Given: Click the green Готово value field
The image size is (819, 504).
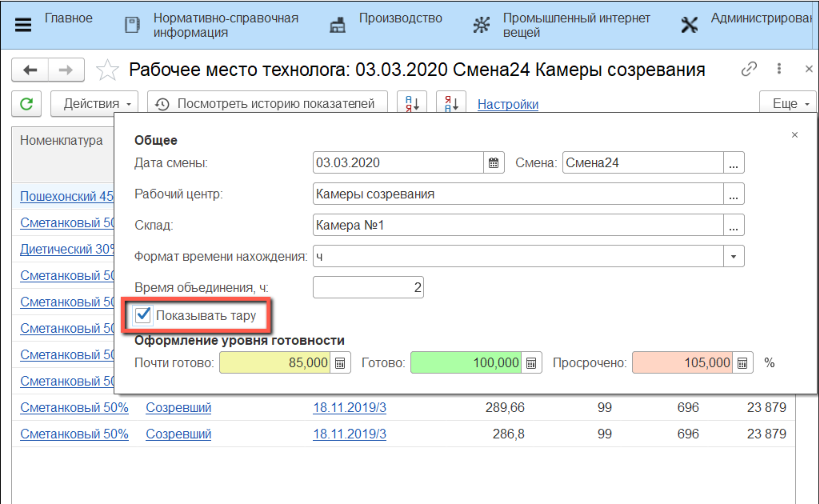Looking at the screenshot, I should pyautogui.click(x=466, y=363).
